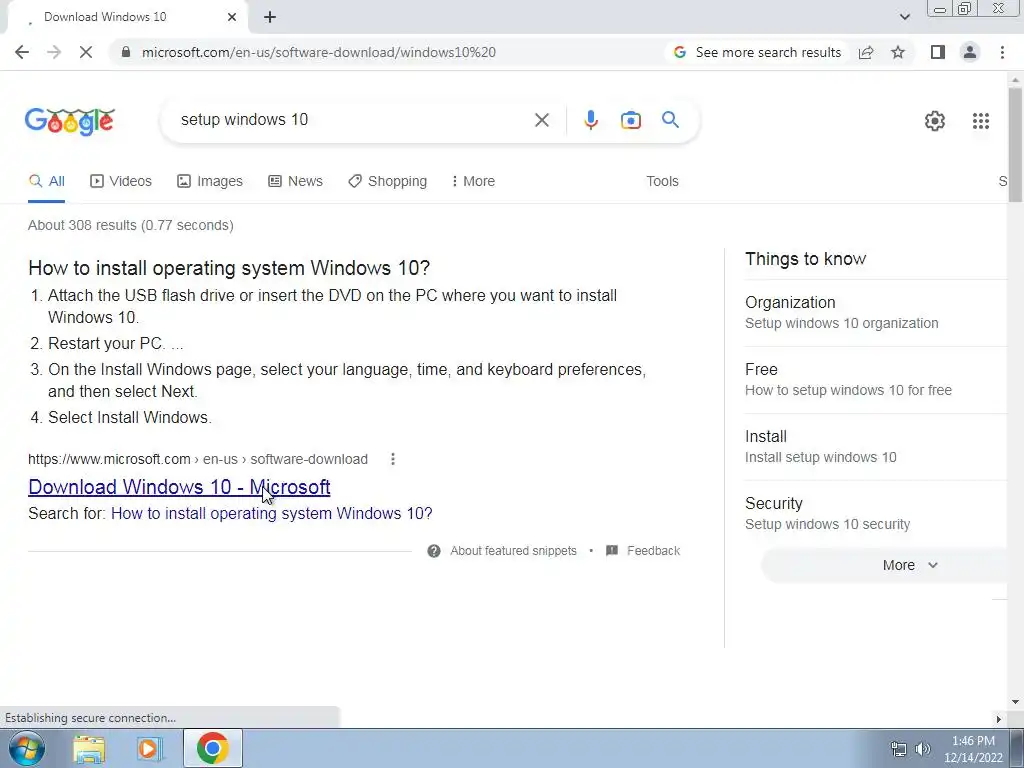The height and width of the screenshot is (768, 1024).
Task: Click the Chrome taskbar icon
Action: tap(212, 748)
